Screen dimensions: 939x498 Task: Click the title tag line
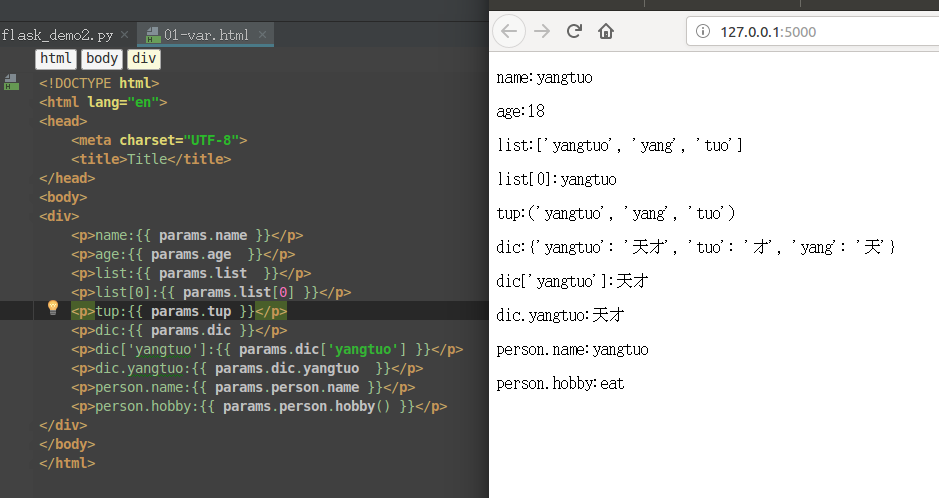pos(152,159)
